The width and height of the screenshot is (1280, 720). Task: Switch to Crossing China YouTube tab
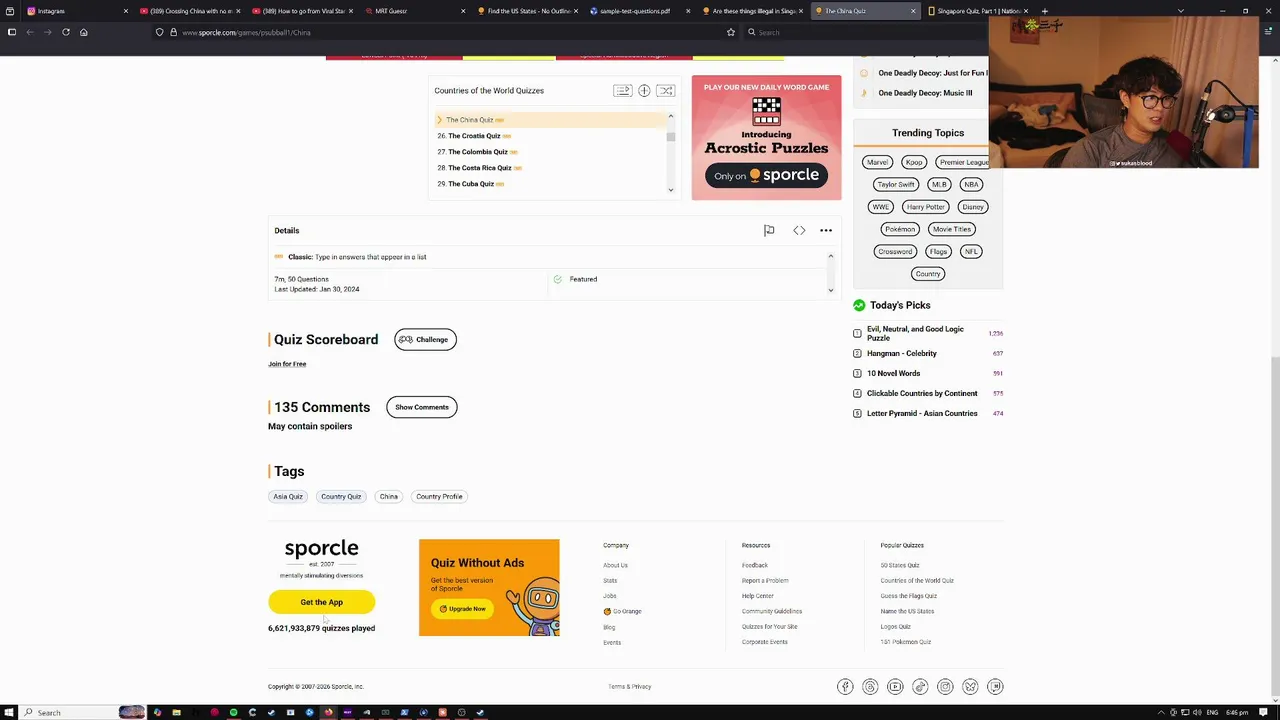pos(188,11)
